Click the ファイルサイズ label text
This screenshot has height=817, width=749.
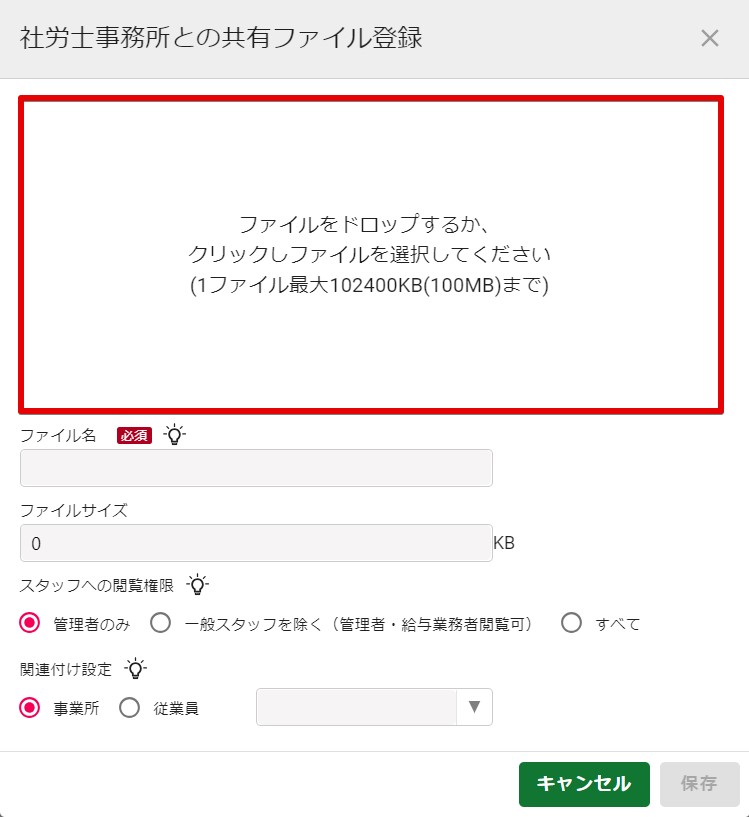click(x=73, y=510)
